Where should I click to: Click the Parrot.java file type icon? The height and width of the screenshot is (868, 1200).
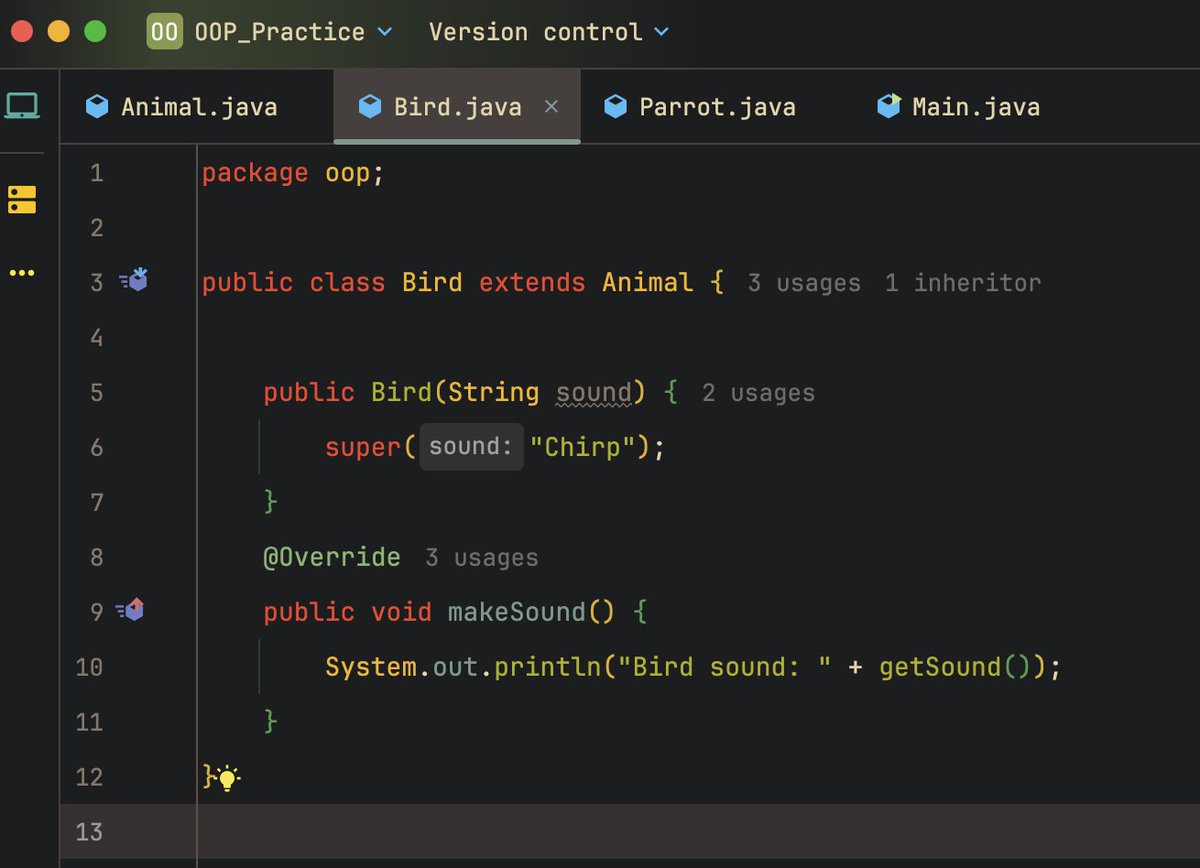coord(616,106)
